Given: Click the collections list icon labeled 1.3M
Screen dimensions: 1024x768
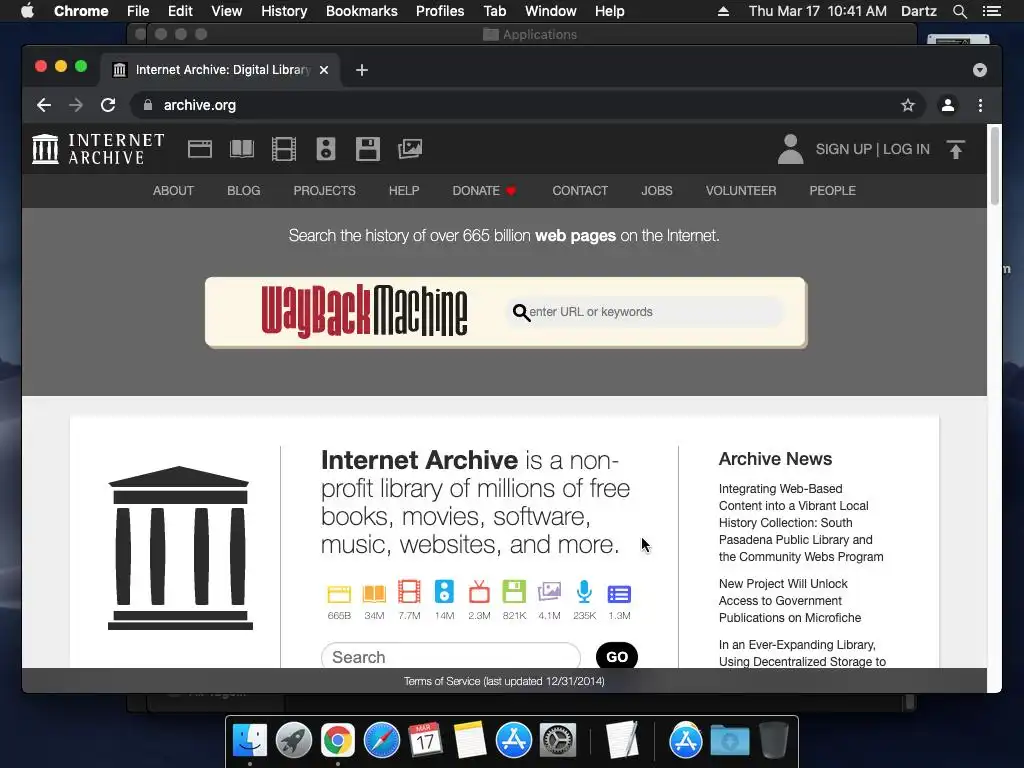Looking at the screenshot, I should coord(619,594).
